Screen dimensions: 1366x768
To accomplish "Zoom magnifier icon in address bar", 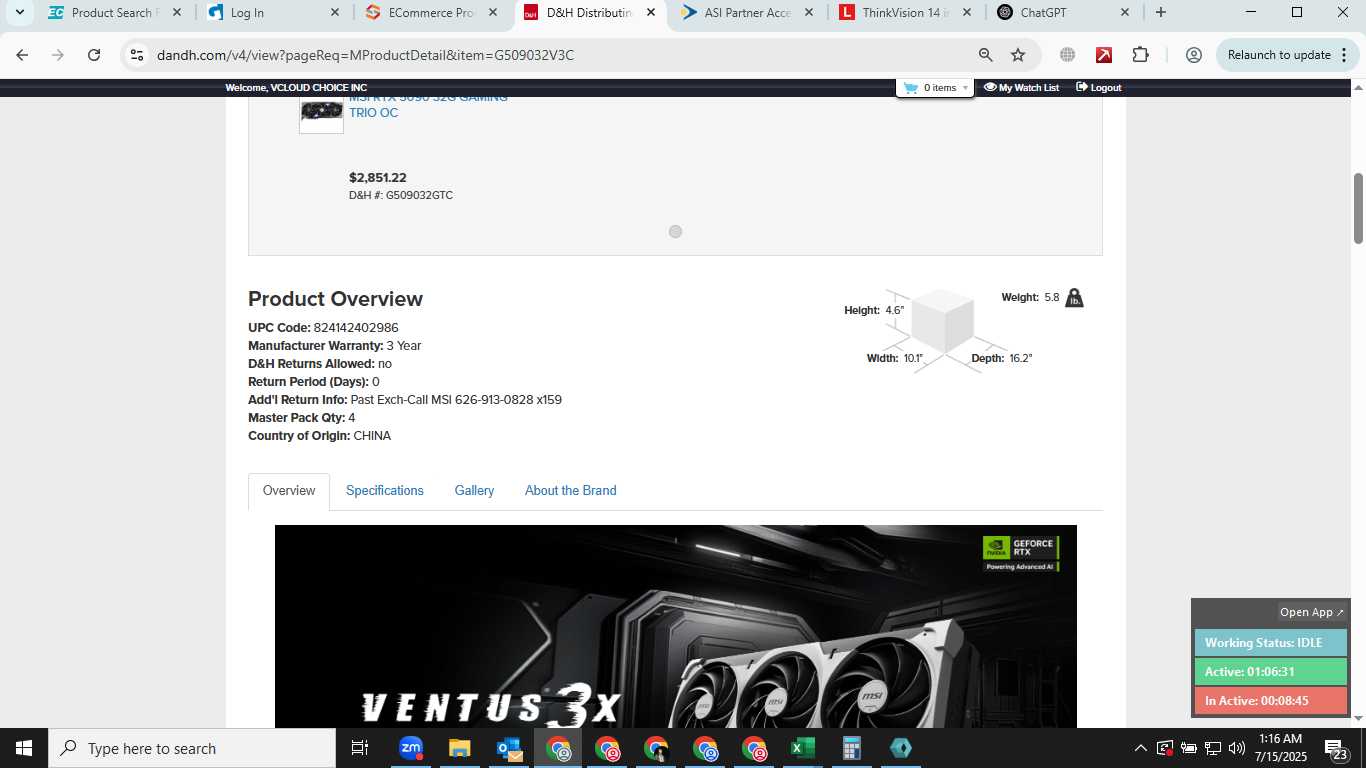I will click(x=985, y=55).
